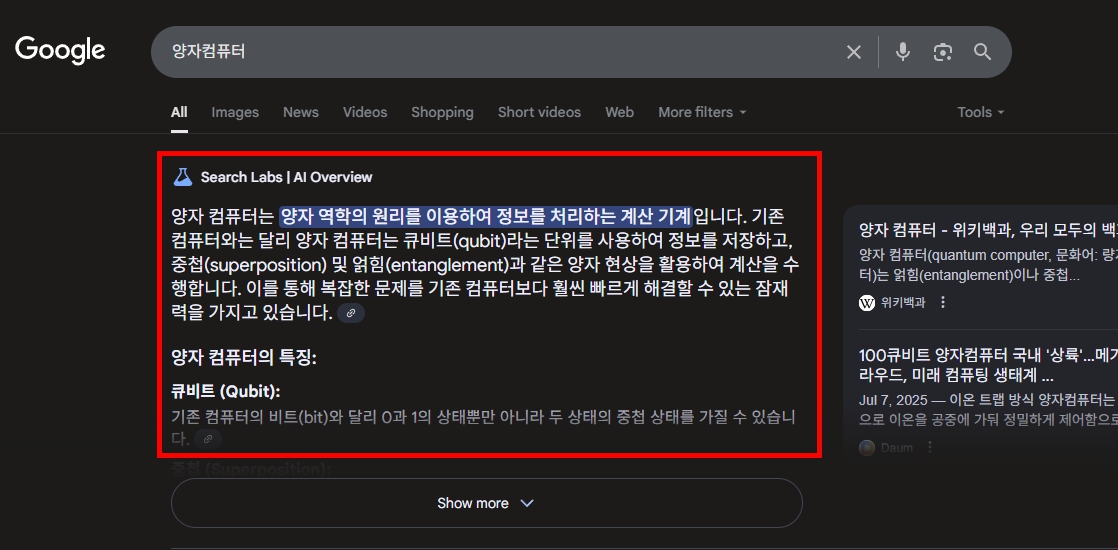
Task: Switch to the Web tab
Action: [x=620, y=112]
